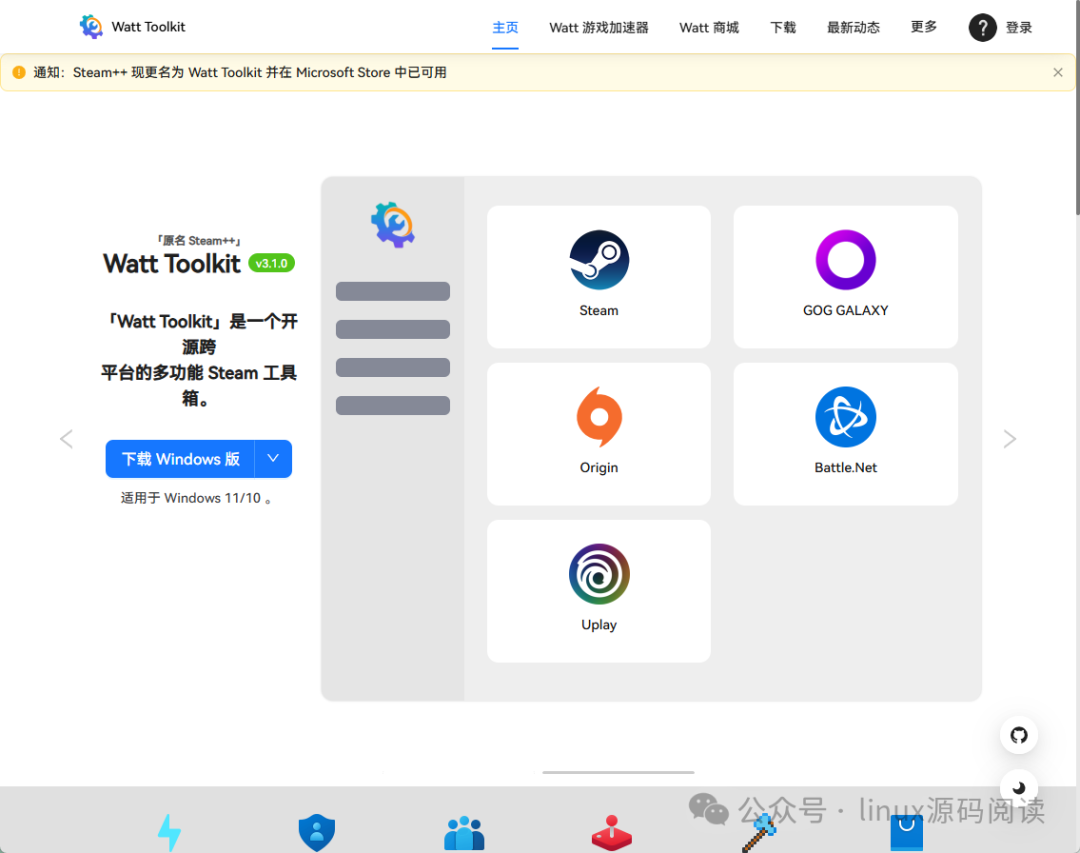The width and height of the screenshot is (1080, 853).
Task: Click the gear-wrench logo in preview sidebar
Action: (393, 225)
